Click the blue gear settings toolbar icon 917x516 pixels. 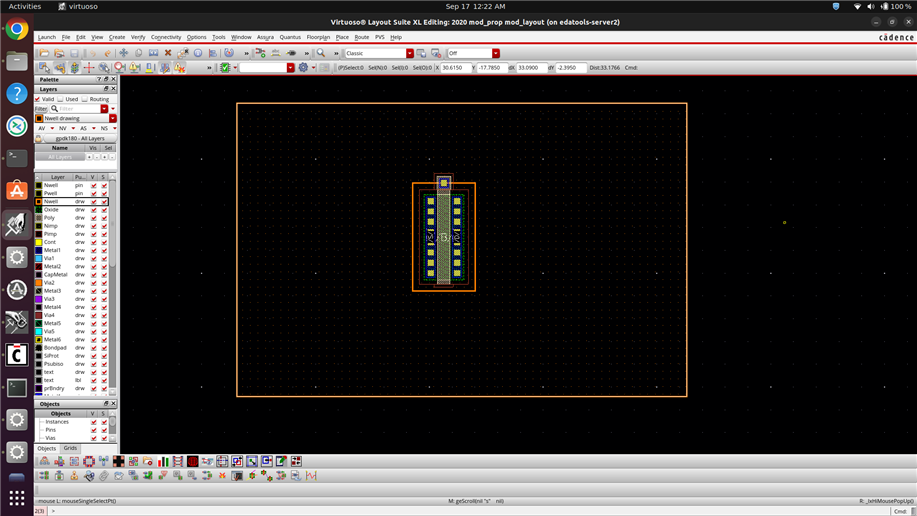tap(303, 68)
